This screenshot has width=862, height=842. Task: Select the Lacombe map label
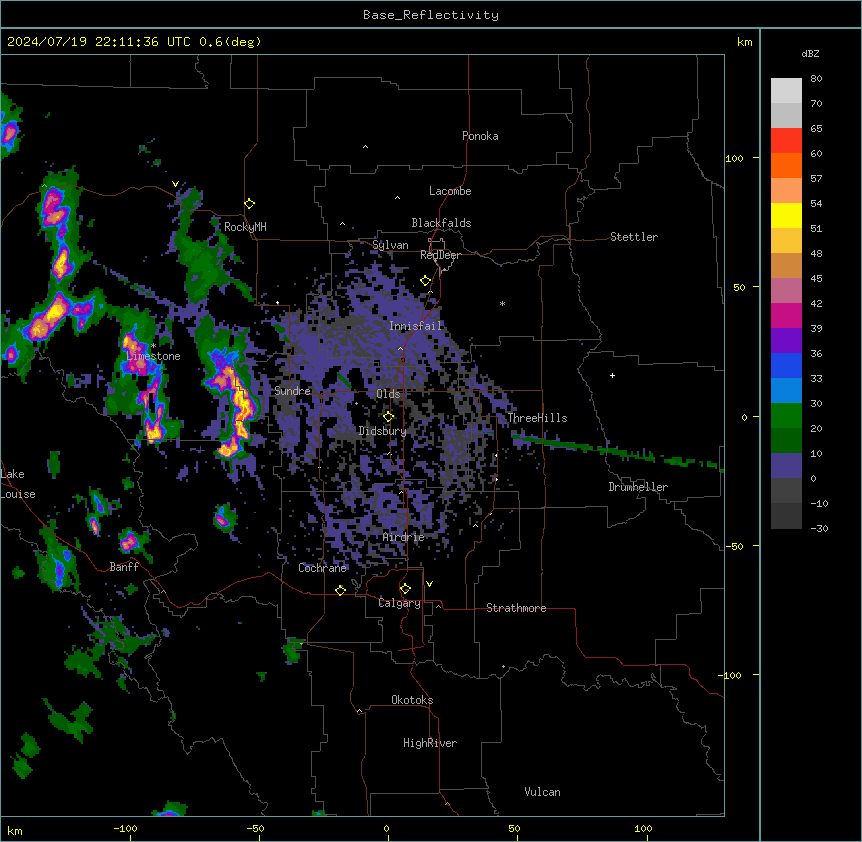point(450,191)
